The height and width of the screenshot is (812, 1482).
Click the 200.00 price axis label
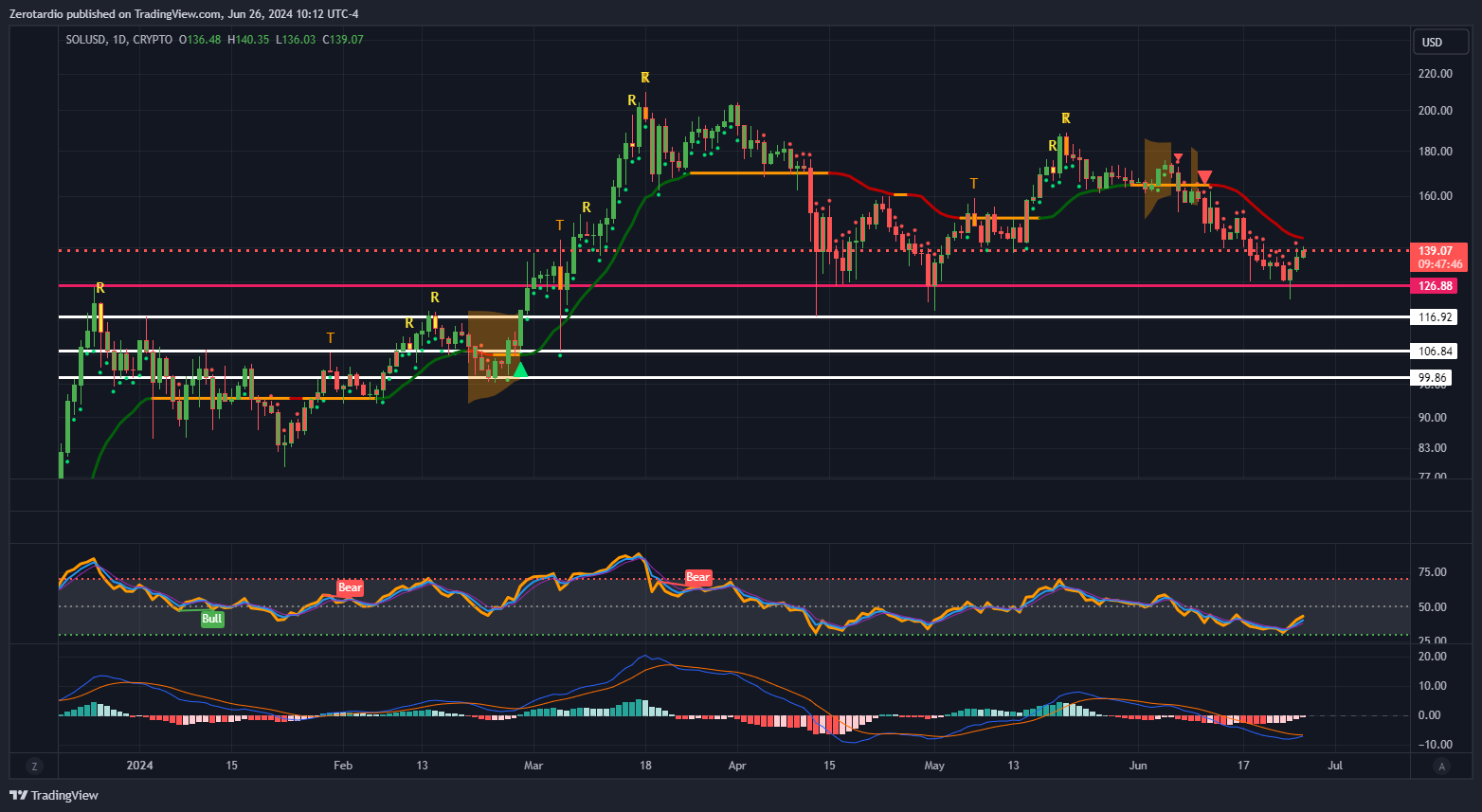[x=1435, y=111]
